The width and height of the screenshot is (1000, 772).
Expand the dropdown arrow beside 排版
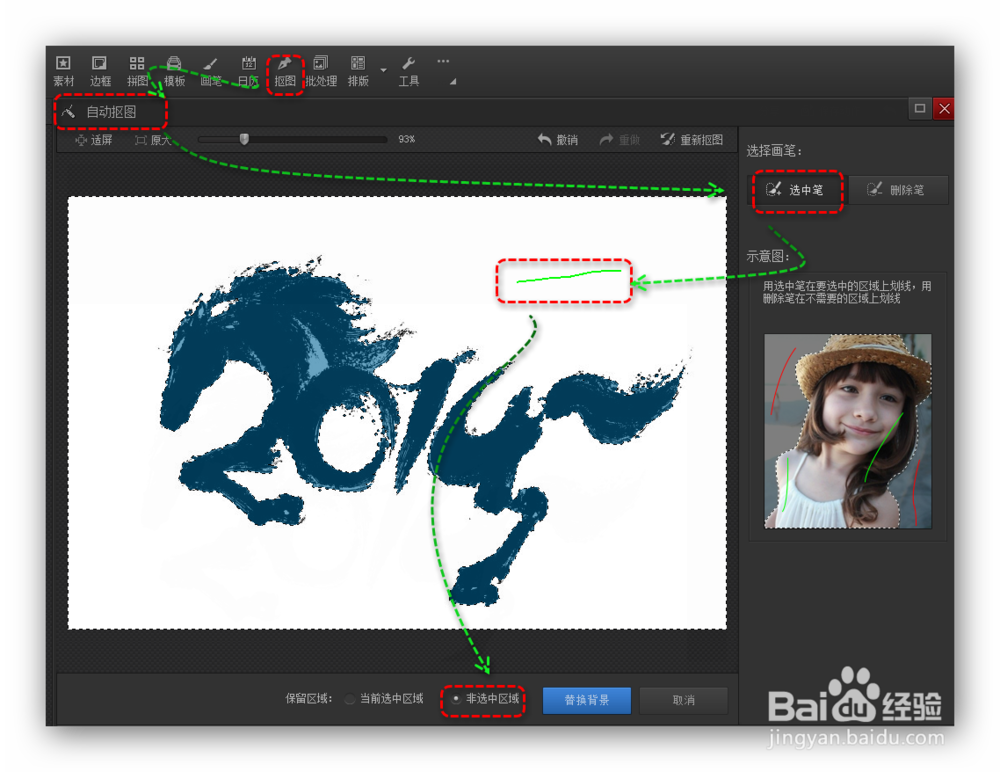click(383, 70)
